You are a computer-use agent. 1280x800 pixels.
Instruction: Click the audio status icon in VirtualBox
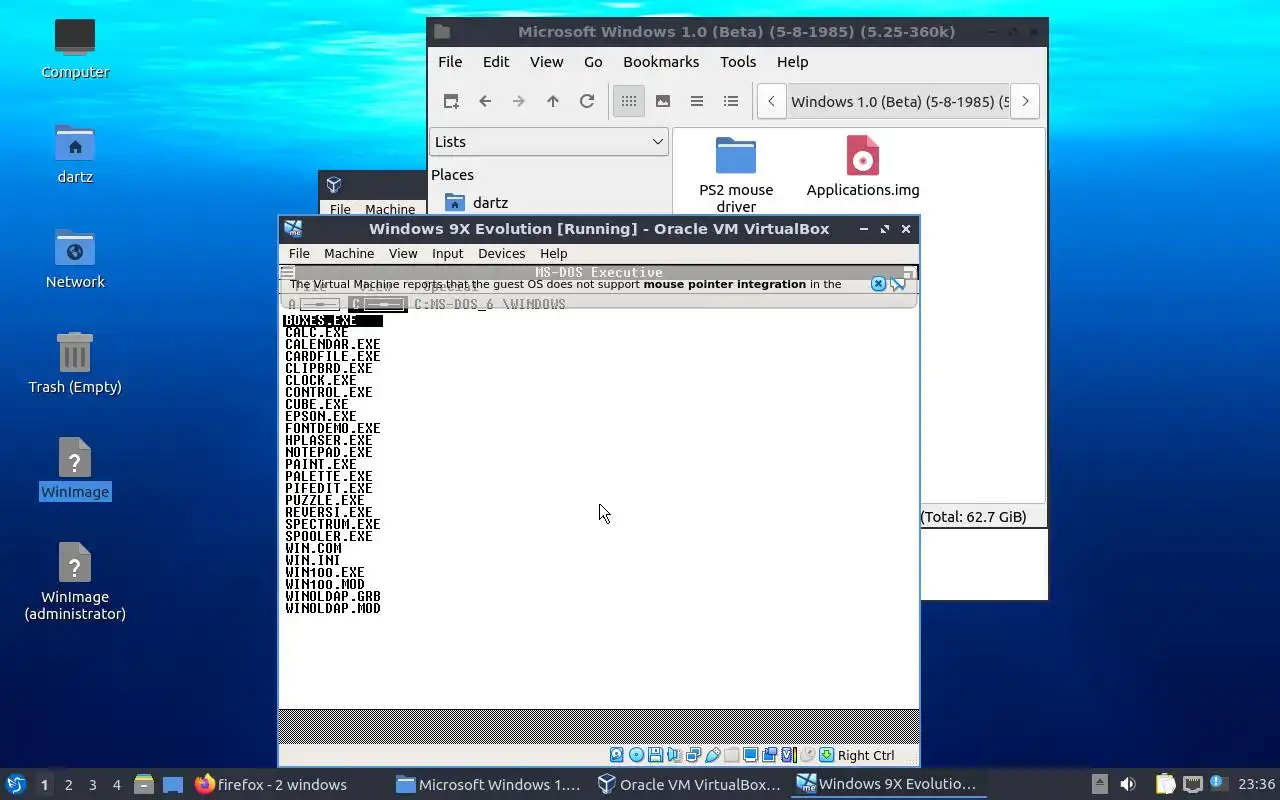tap(674, 755)
